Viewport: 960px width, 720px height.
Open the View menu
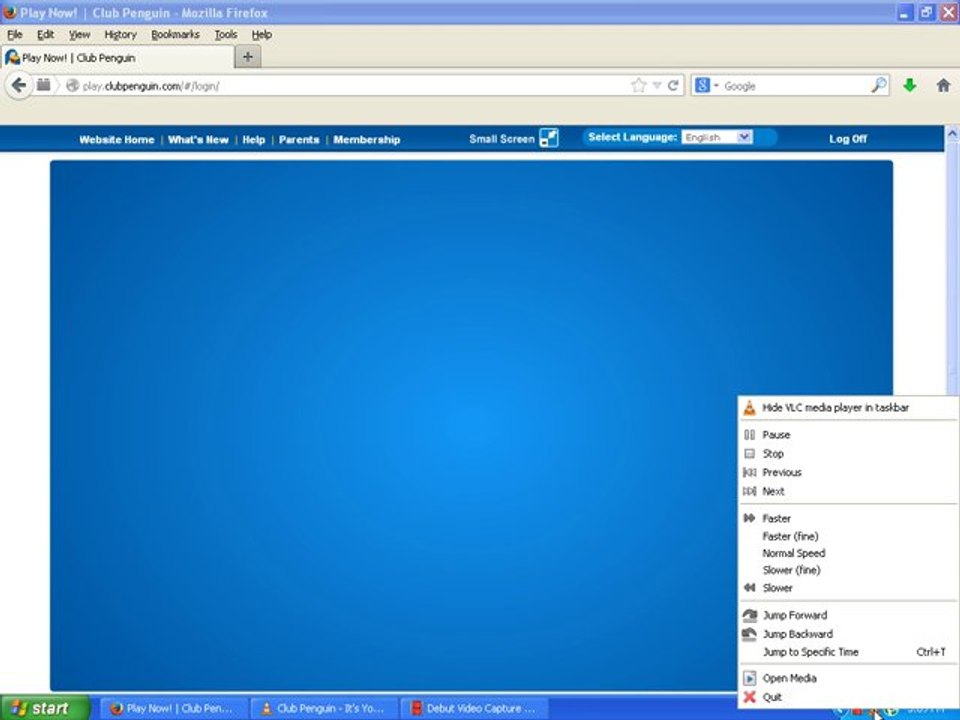pyautogui.click(x=79, y=35)
